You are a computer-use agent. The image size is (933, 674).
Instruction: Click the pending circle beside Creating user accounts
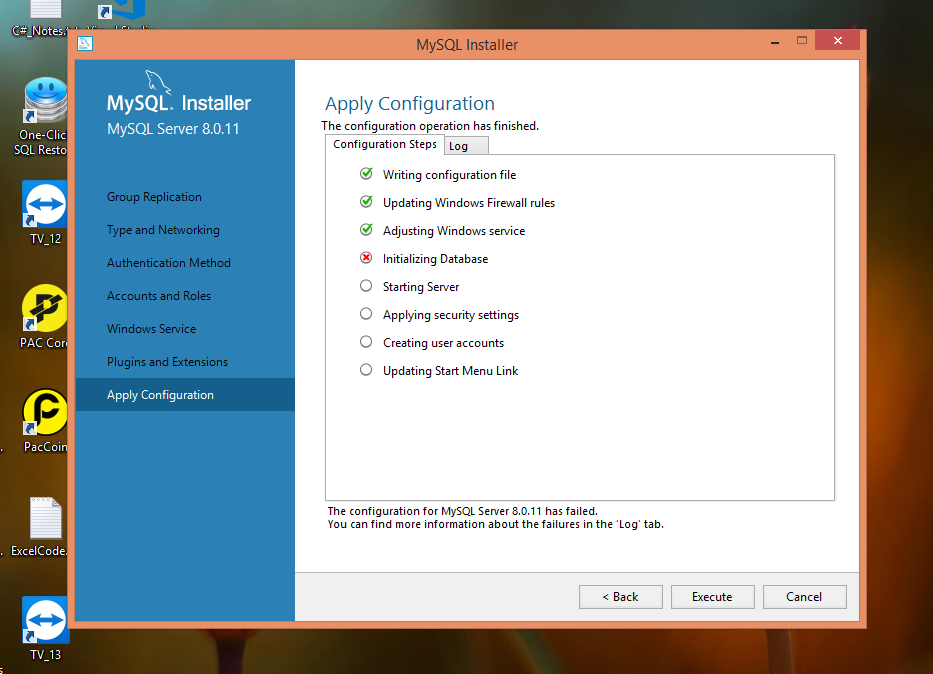(366, 341)
